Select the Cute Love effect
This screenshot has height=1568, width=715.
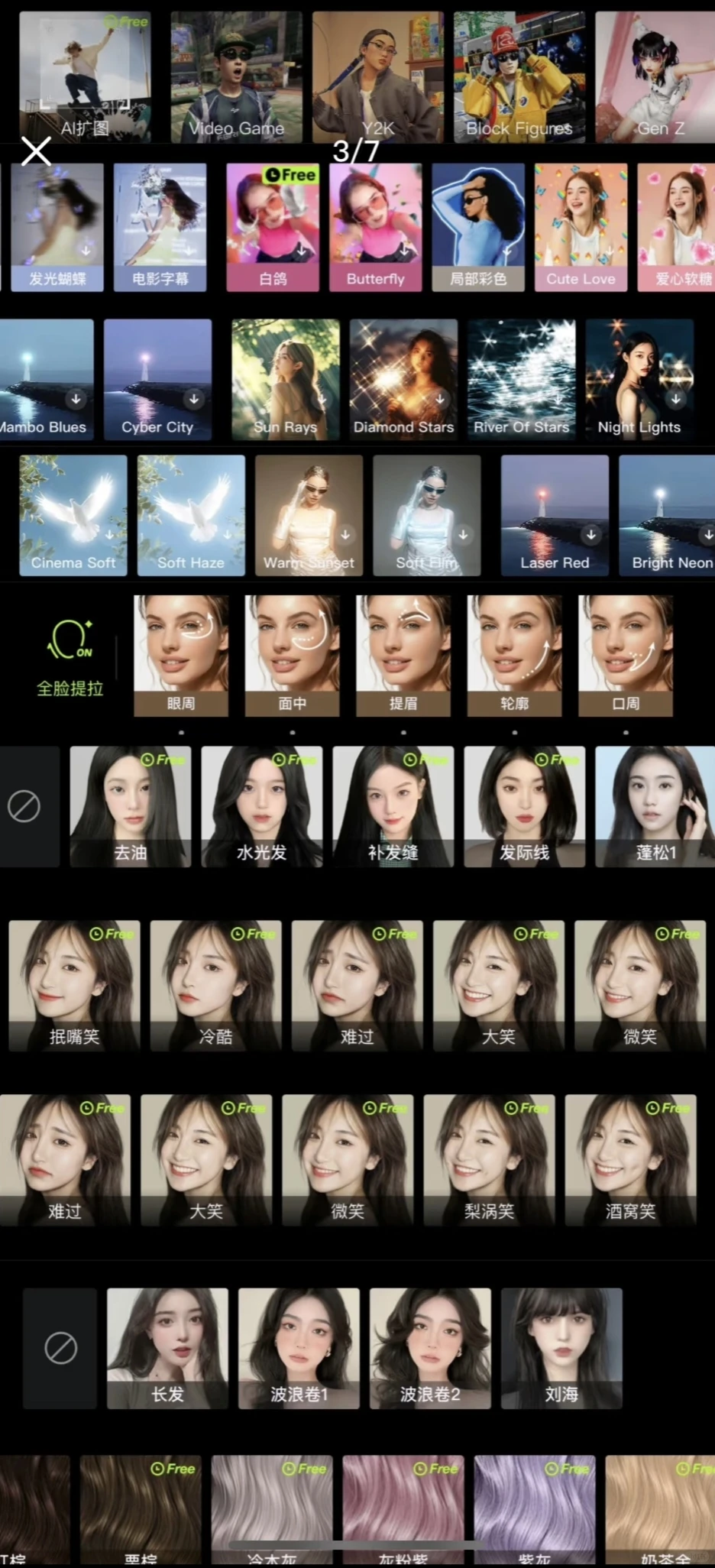pos(581,227)
